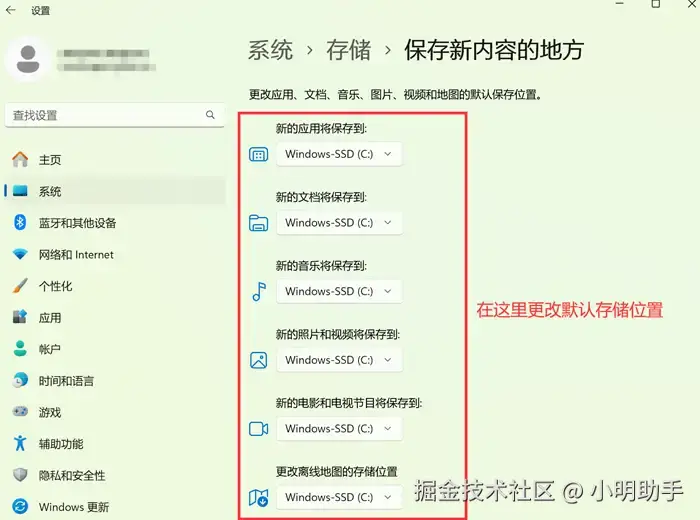The height and width of the screenshot is (520, 700).
Task: Click 系统 in the breadcrumb
Action: coord(271,50)
